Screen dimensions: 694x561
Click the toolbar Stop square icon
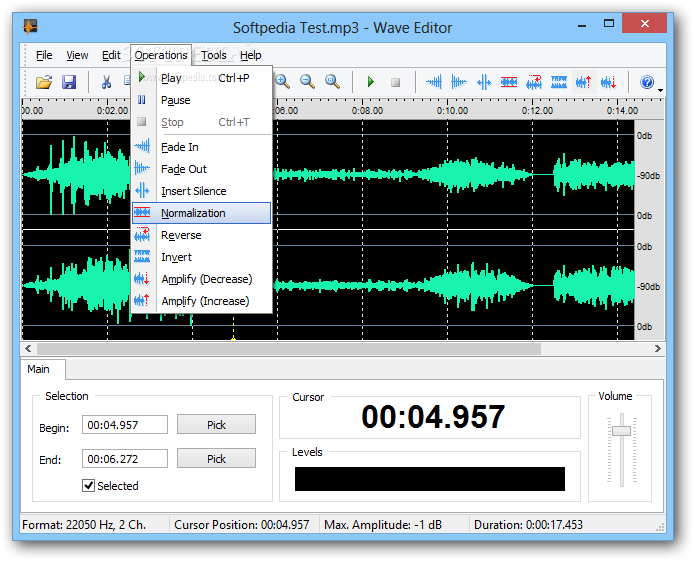click(x=396, y=82)
